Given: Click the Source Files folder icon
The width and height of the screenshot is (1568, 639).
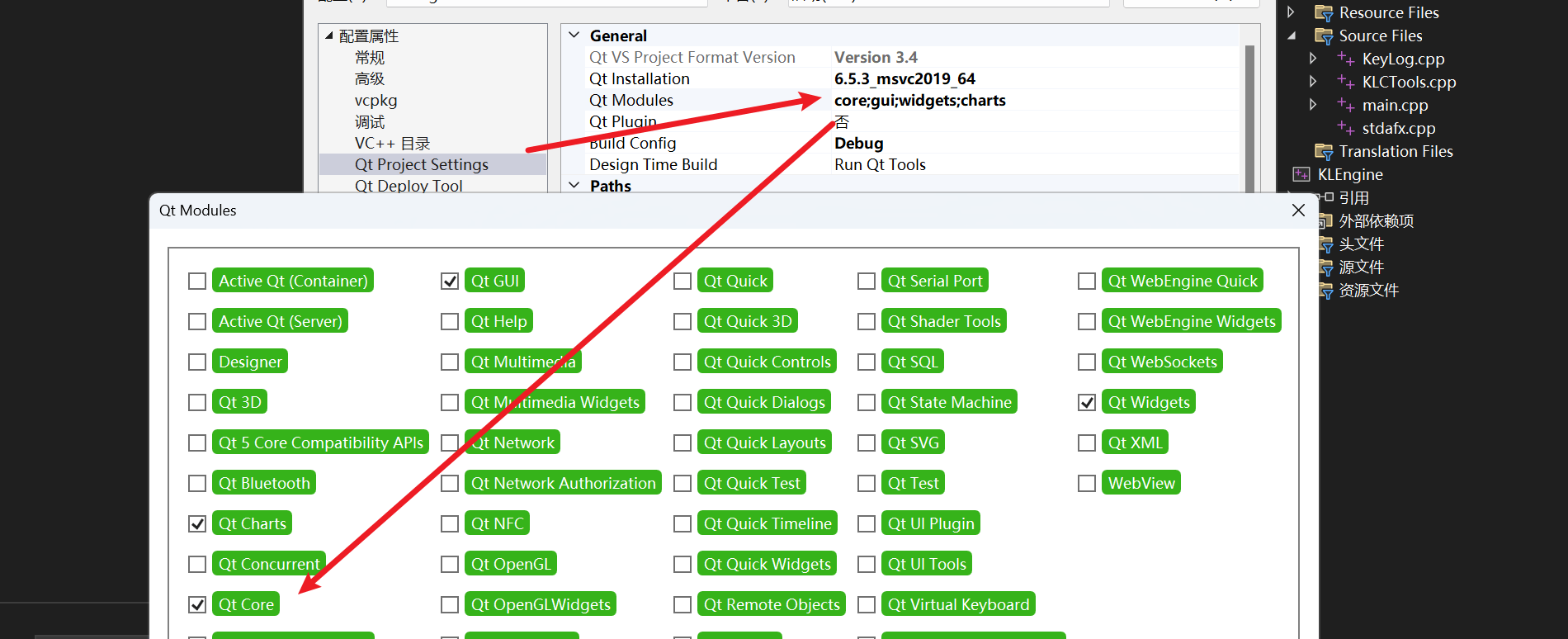Looking at the screenshot, I should [x=1324, y=35].
